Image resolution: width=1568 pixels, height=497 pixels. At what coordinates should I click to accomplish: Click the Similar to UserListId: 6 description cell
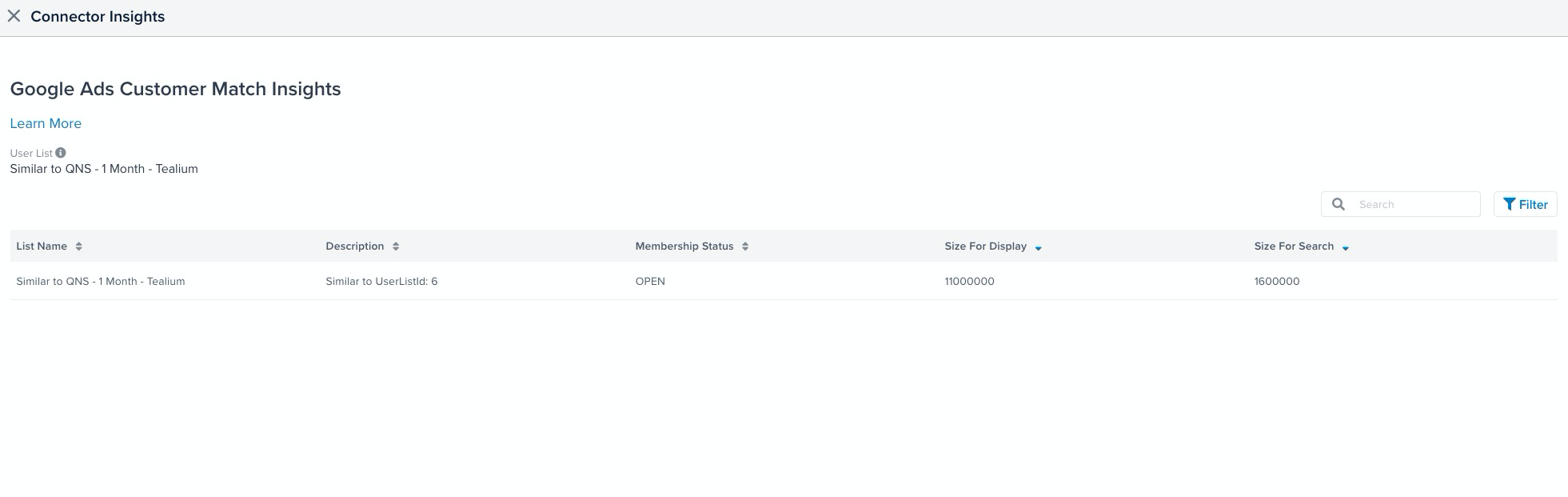point(381,282)
